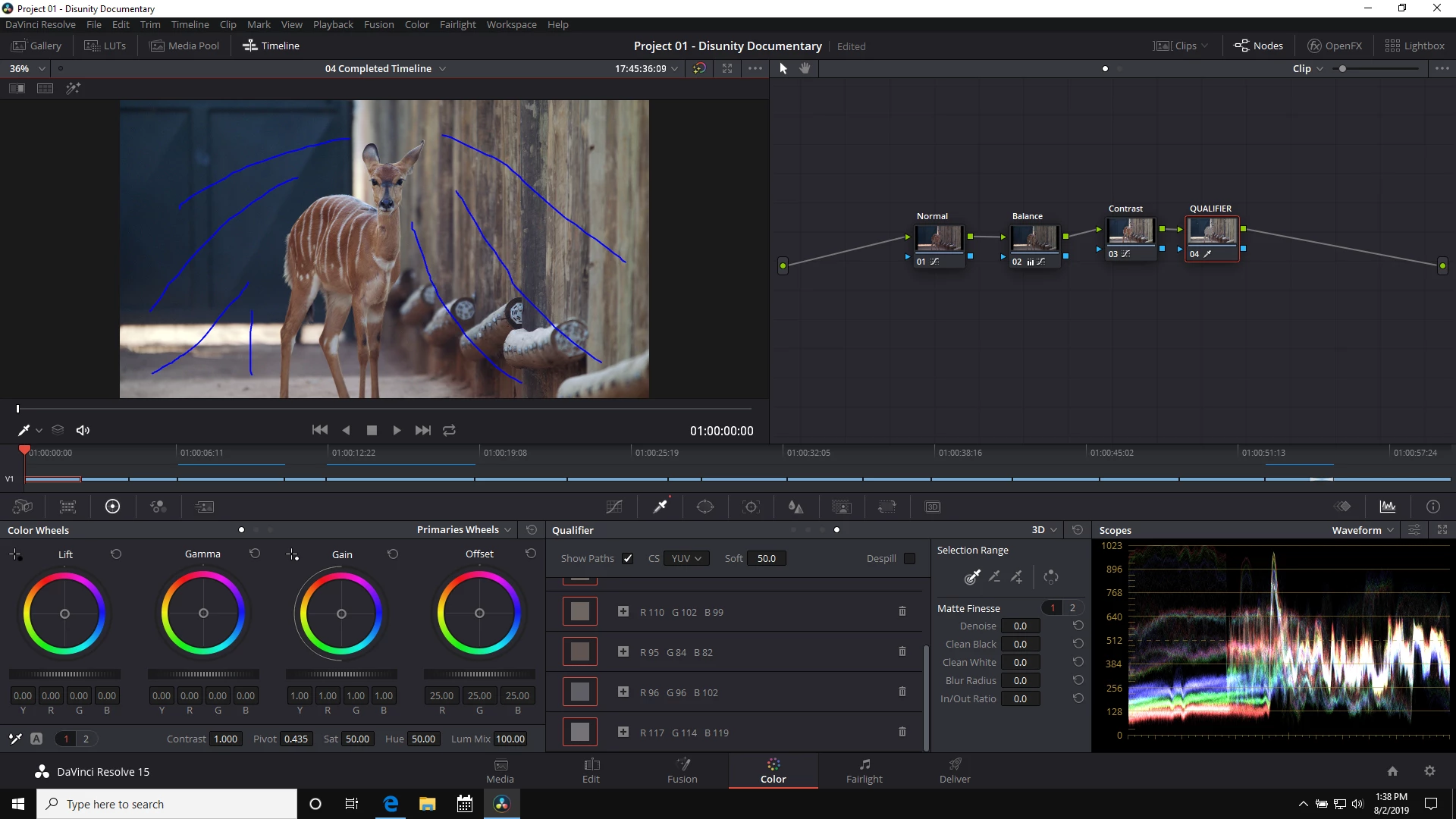Open the Tracker palette icon
1456x819 pixels.
(x=751, y=507)
